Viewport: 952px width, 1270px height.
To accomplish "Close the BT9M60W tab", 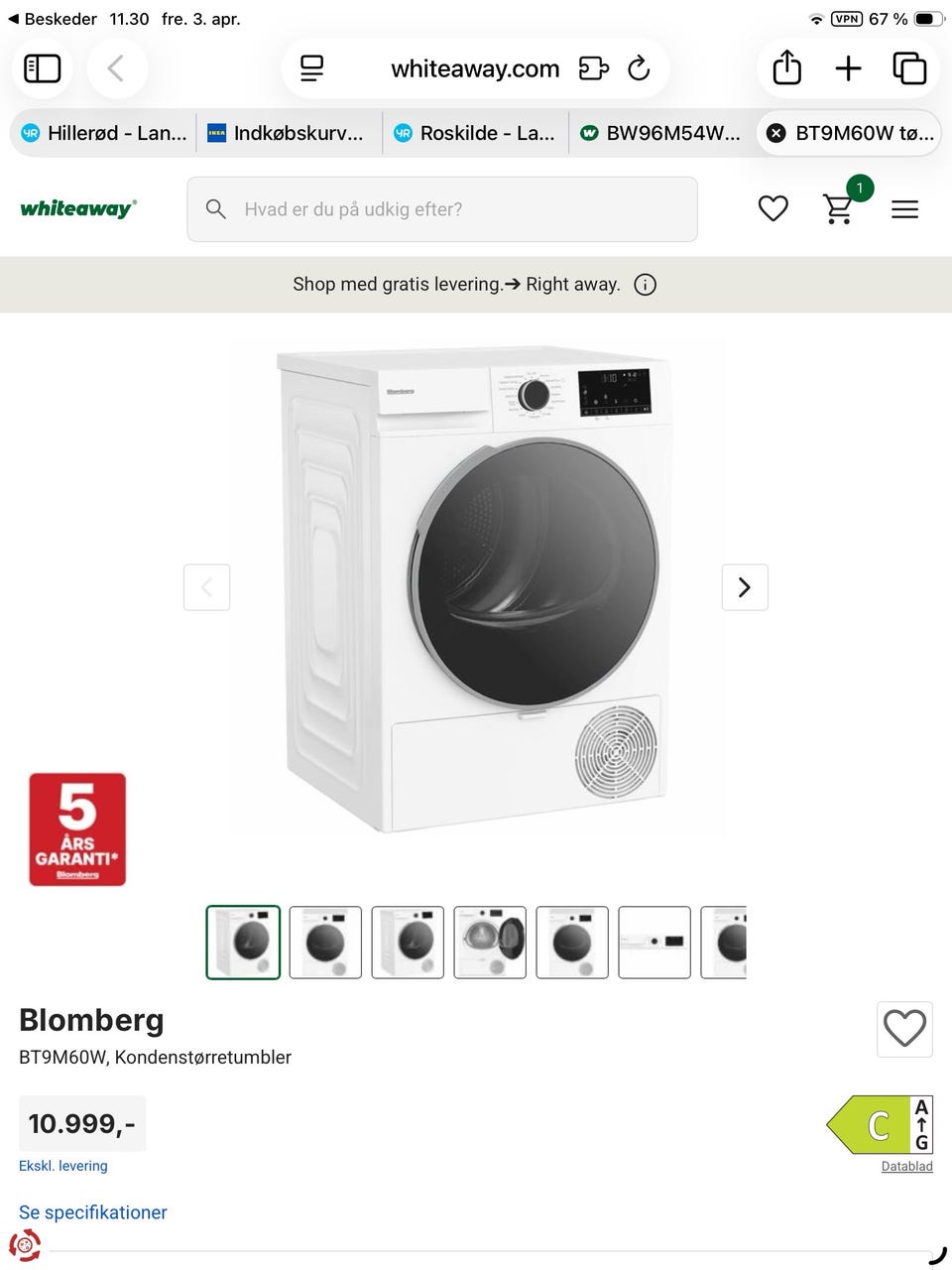I will (x=777, y=133).
